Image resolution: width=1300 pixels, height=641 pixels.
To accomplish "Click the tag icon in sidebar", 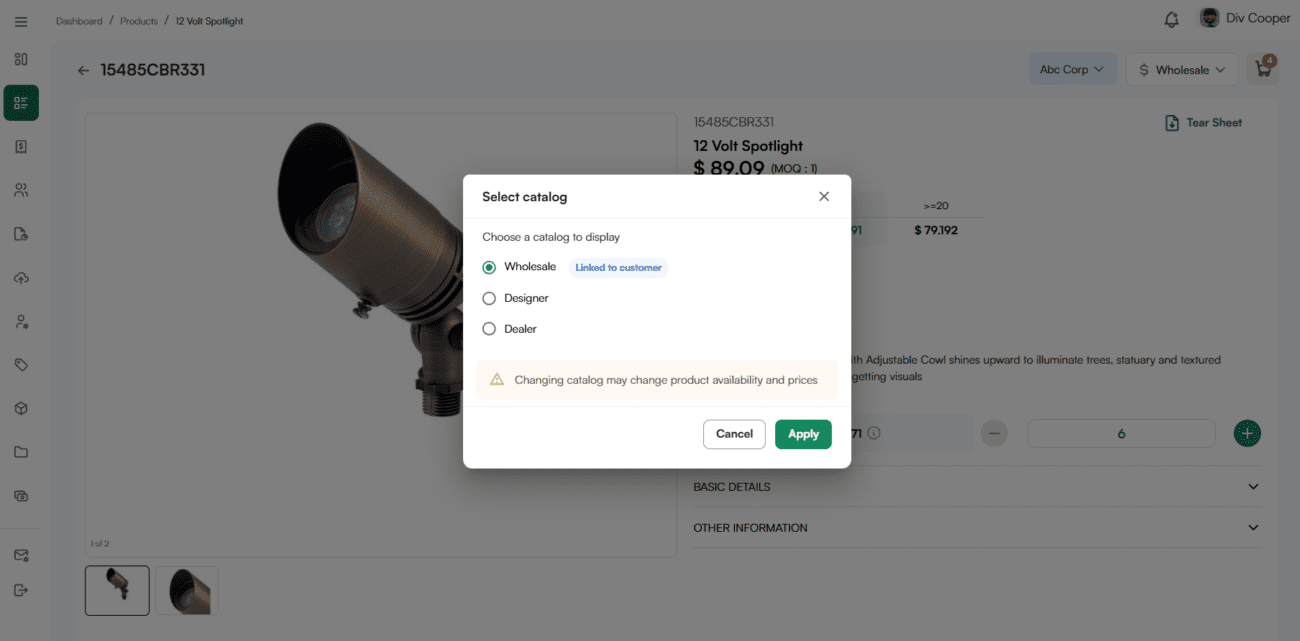I will [x=21, y=365].
